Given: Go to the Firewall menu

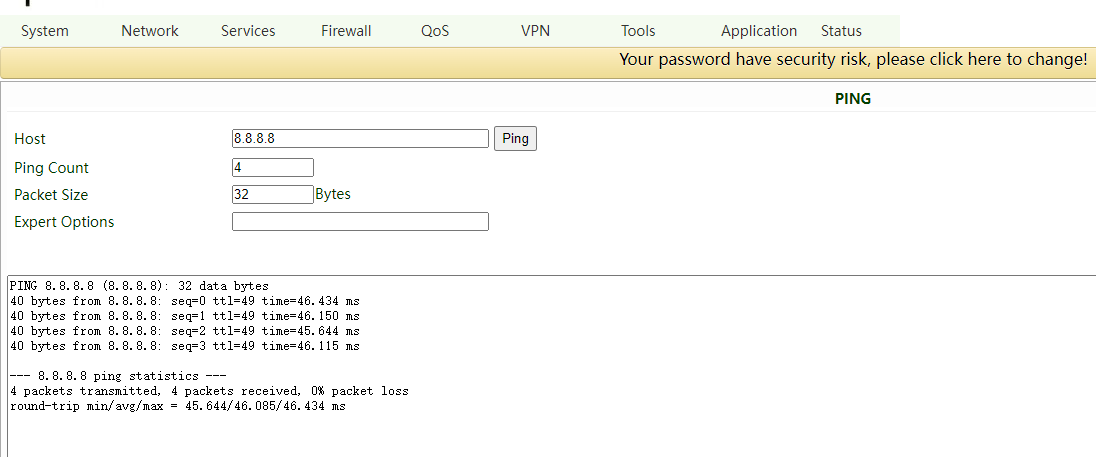Looking at the screenshot, I should 346,31.
